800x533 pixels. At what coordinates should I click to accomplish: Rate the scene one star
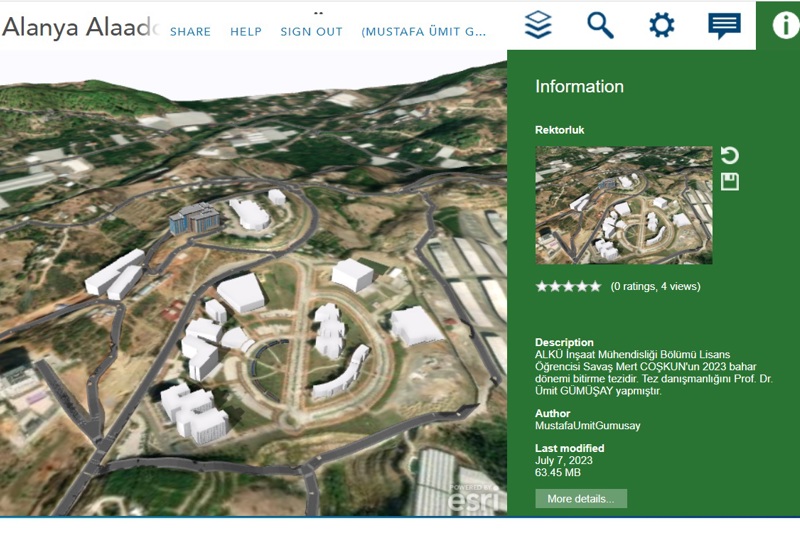coord(542,286)
